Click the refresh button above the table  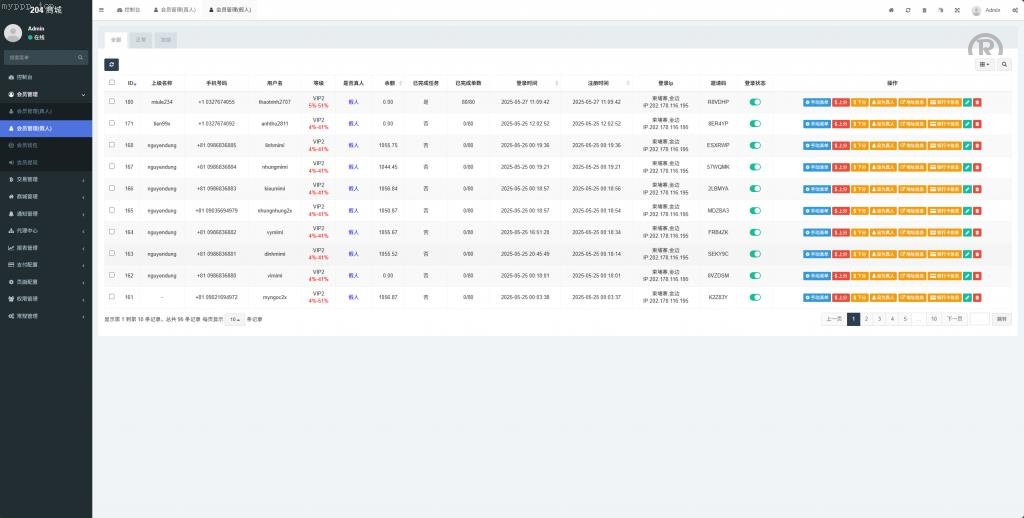[111, 64]
